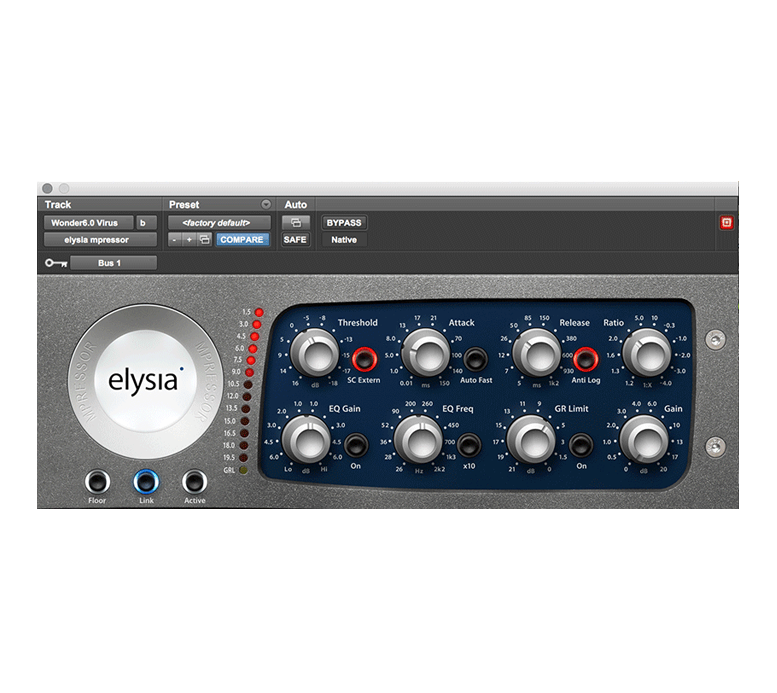Click the 1.5 gain reduction LED
Viewport: 777px width, 693px height.
click(259, 312)
